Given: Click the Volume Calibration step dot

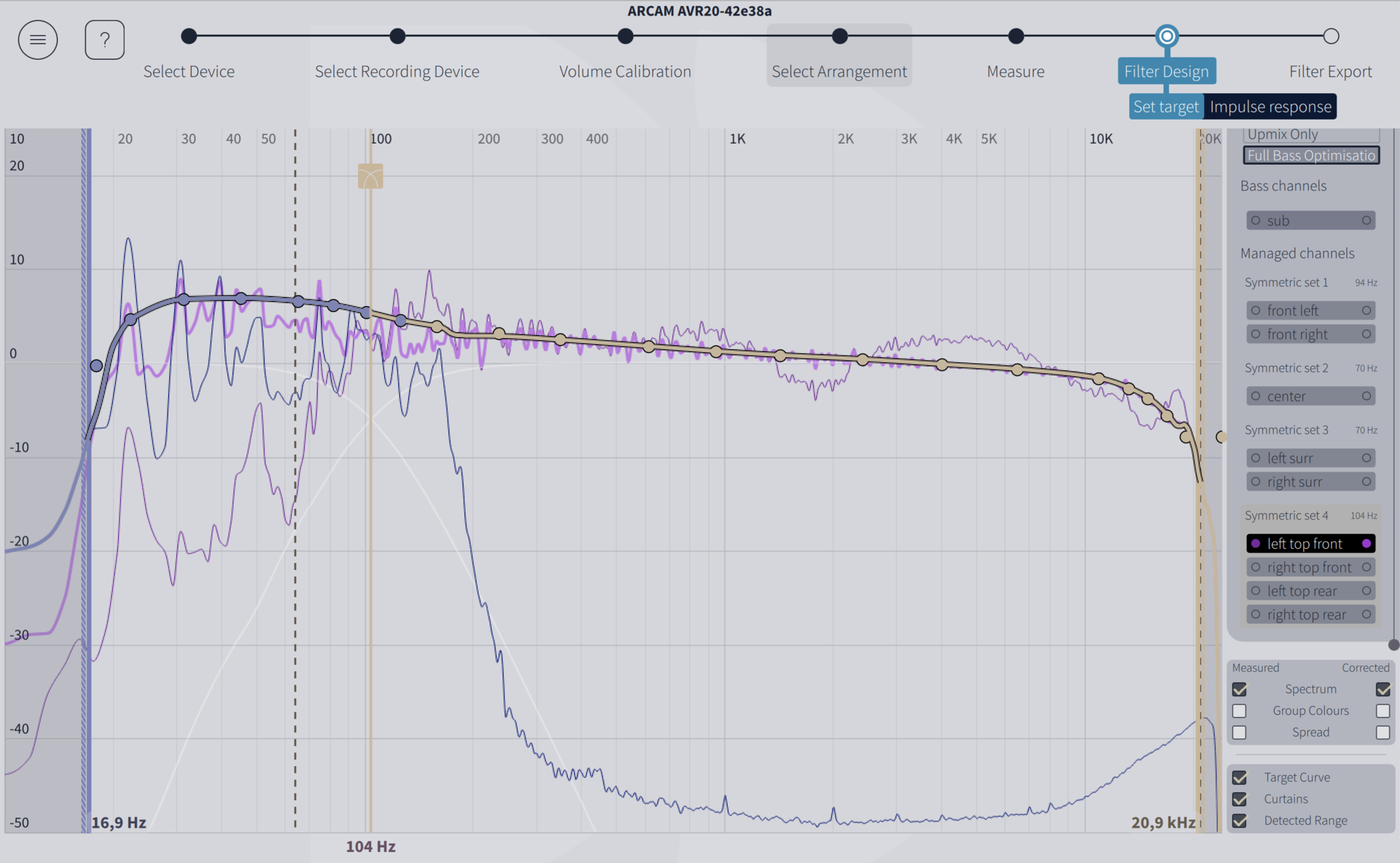Looking at the screenshot, I should tap(625, 36).
